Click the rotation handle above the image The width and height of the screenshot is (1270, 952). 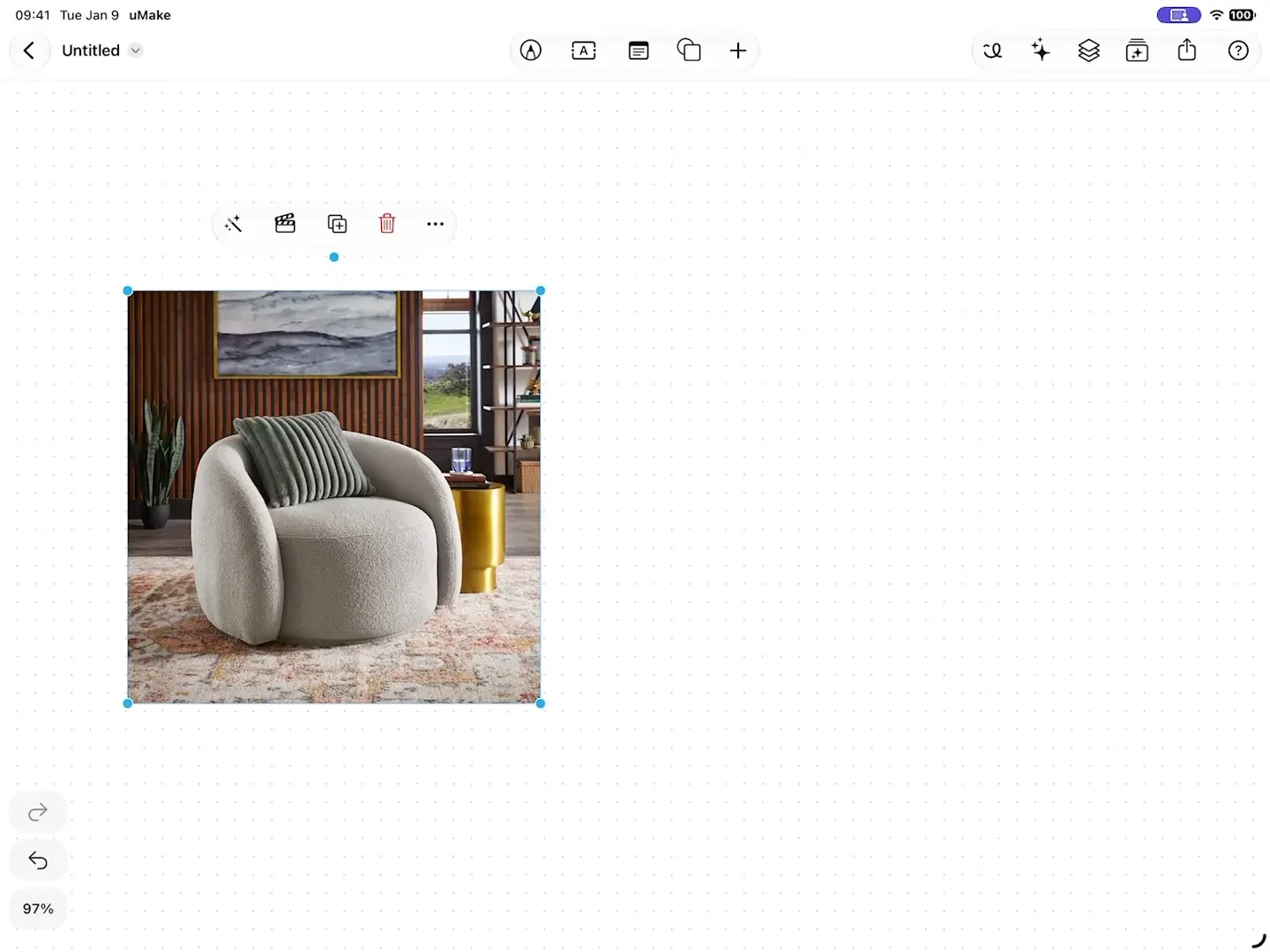[x=334, y=257]
